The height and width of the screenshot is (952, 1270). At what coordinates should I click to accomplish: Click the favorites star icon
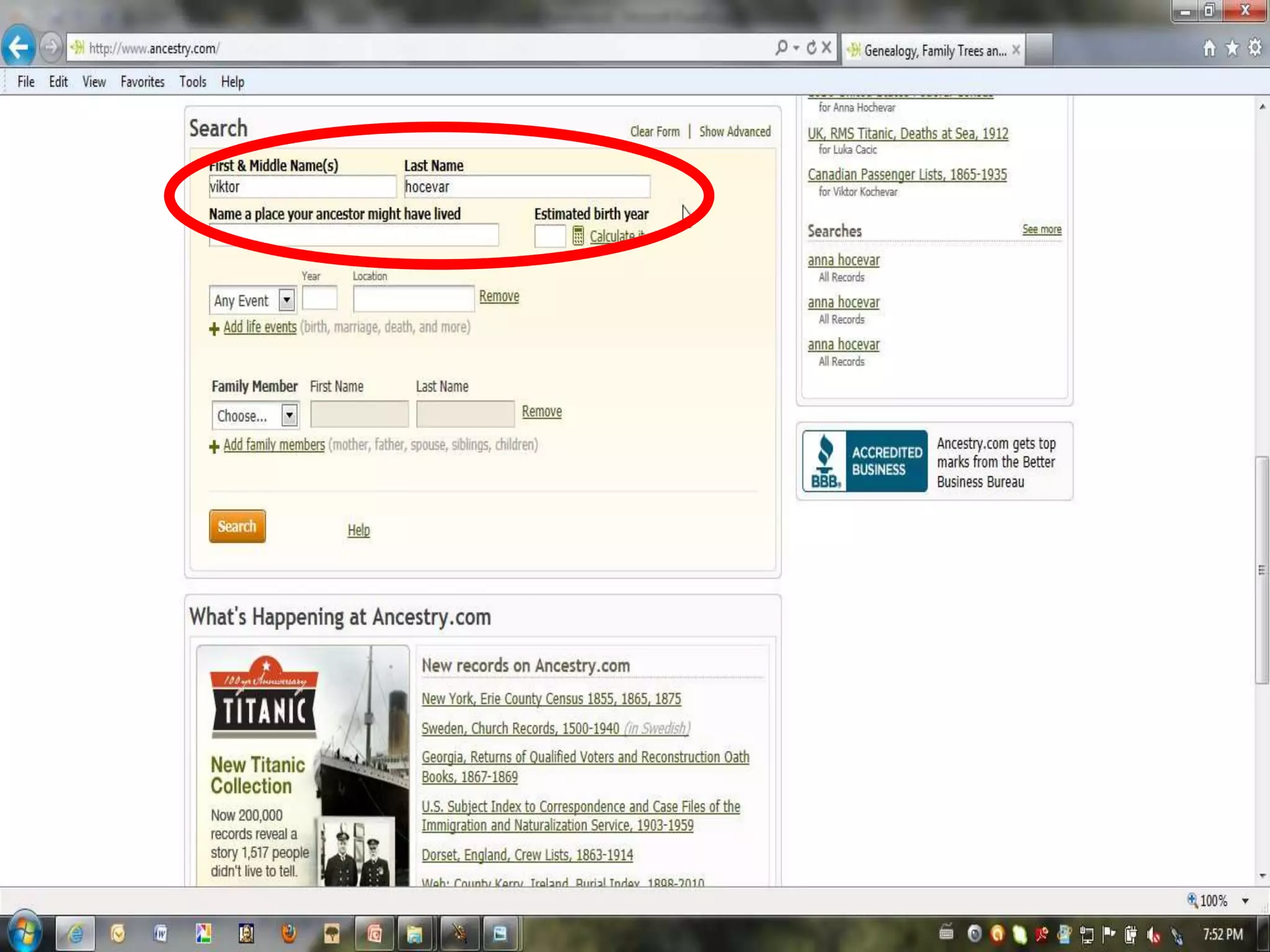(1232, 48)
